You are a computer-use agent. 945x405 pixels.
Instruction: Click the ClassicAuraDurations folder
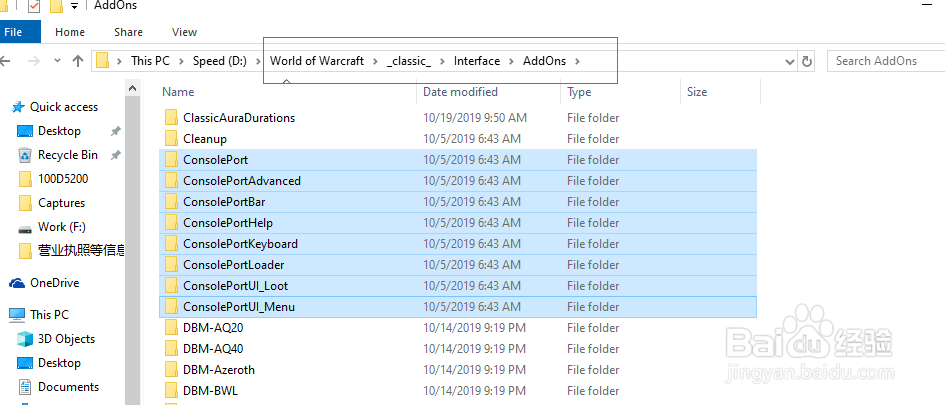[238, 118]
